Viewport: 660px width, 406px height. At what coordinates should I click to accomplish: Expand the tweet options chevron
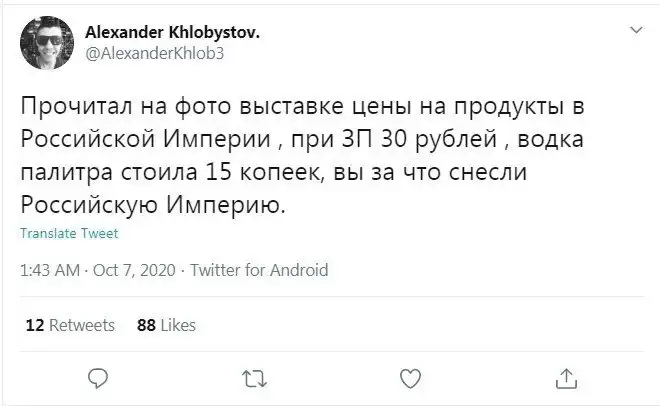(x=633, y=33)
